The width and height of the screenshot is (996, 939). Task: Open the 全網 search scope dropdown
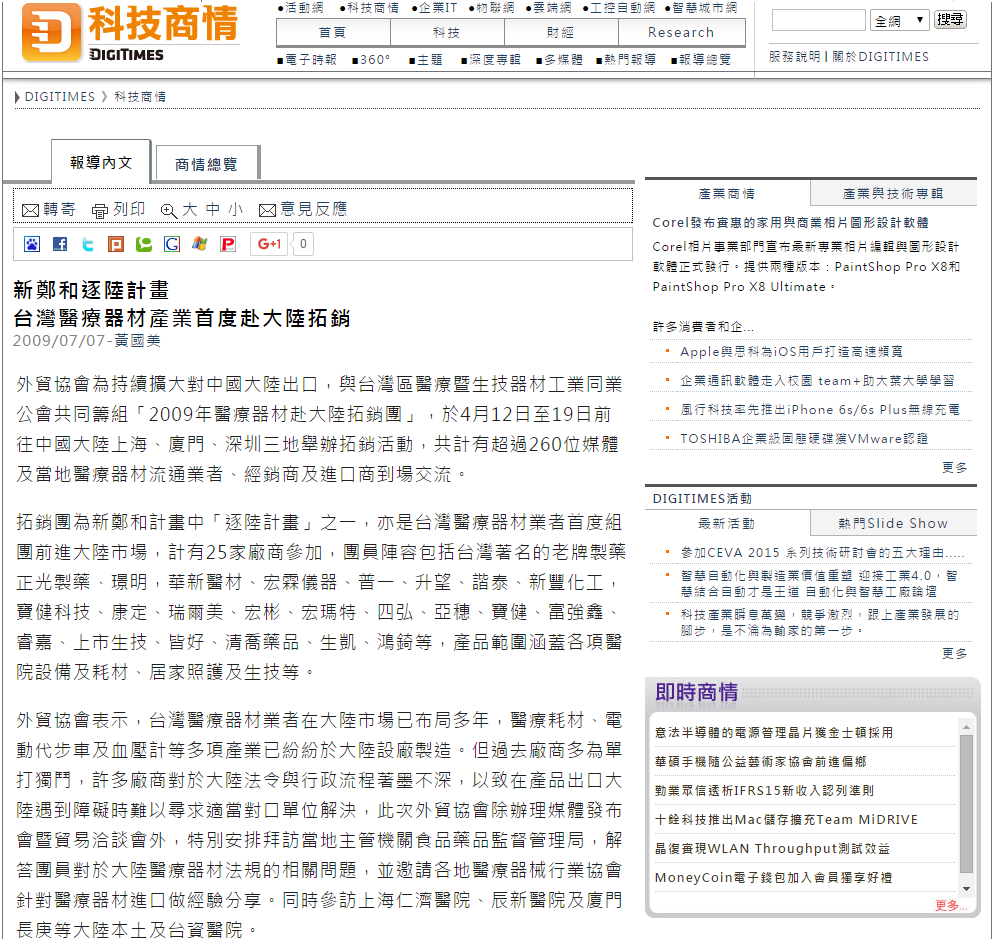tap(900, 20)
